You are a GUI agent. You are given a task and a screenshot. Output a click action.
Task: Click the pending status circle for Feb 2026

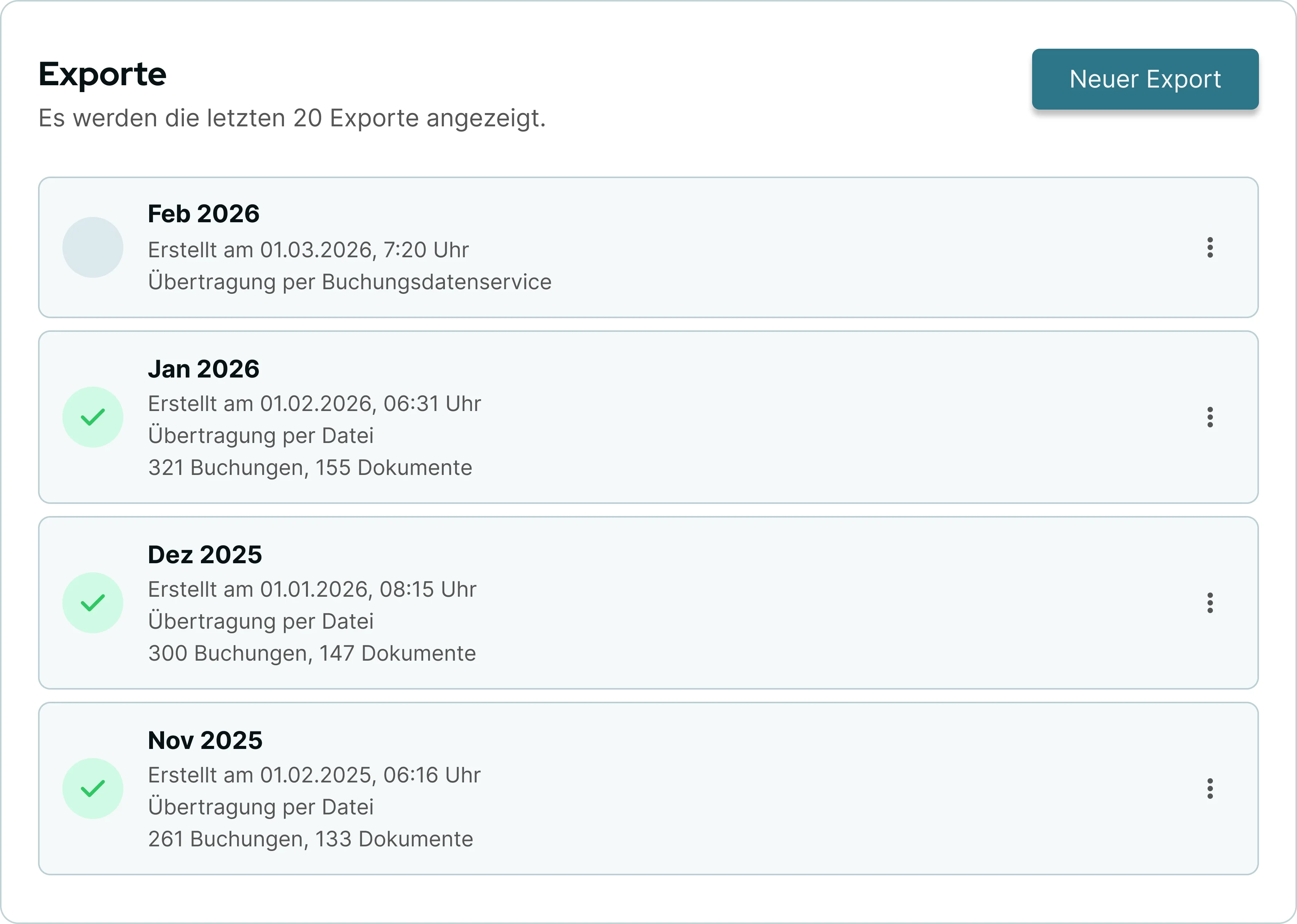pos(93,247)
